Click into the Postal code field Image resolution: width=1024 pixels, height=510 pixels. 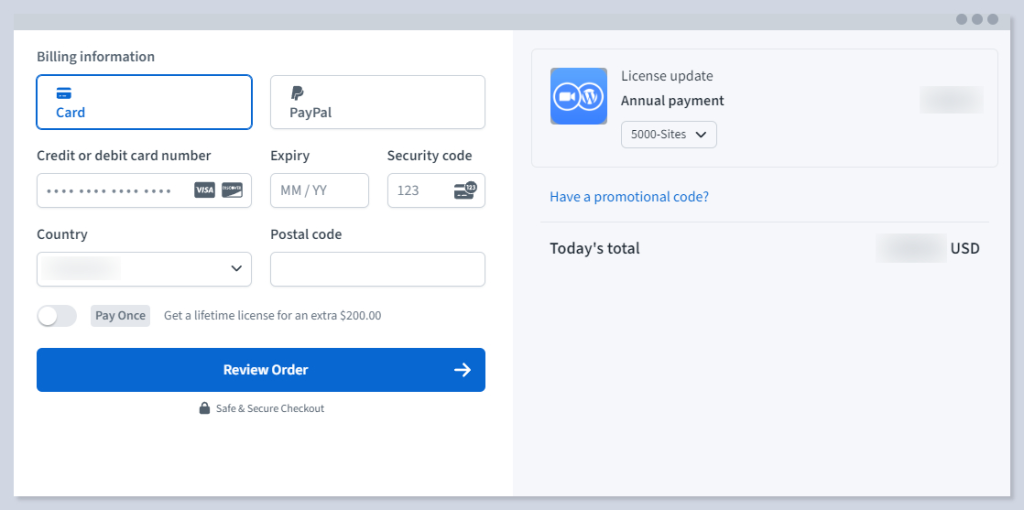pyautogui.click(x=377, y=269)
